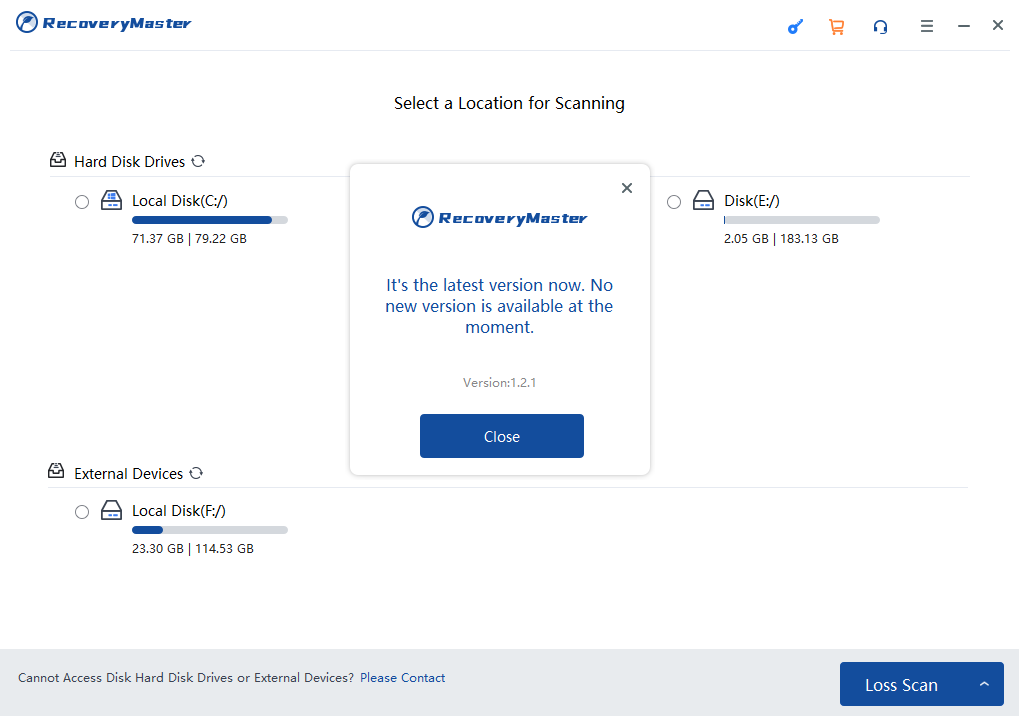Click the latest version message text
Image resolution: width=1019 pixels, height=716 pixels.
click(x=499, y=306)
